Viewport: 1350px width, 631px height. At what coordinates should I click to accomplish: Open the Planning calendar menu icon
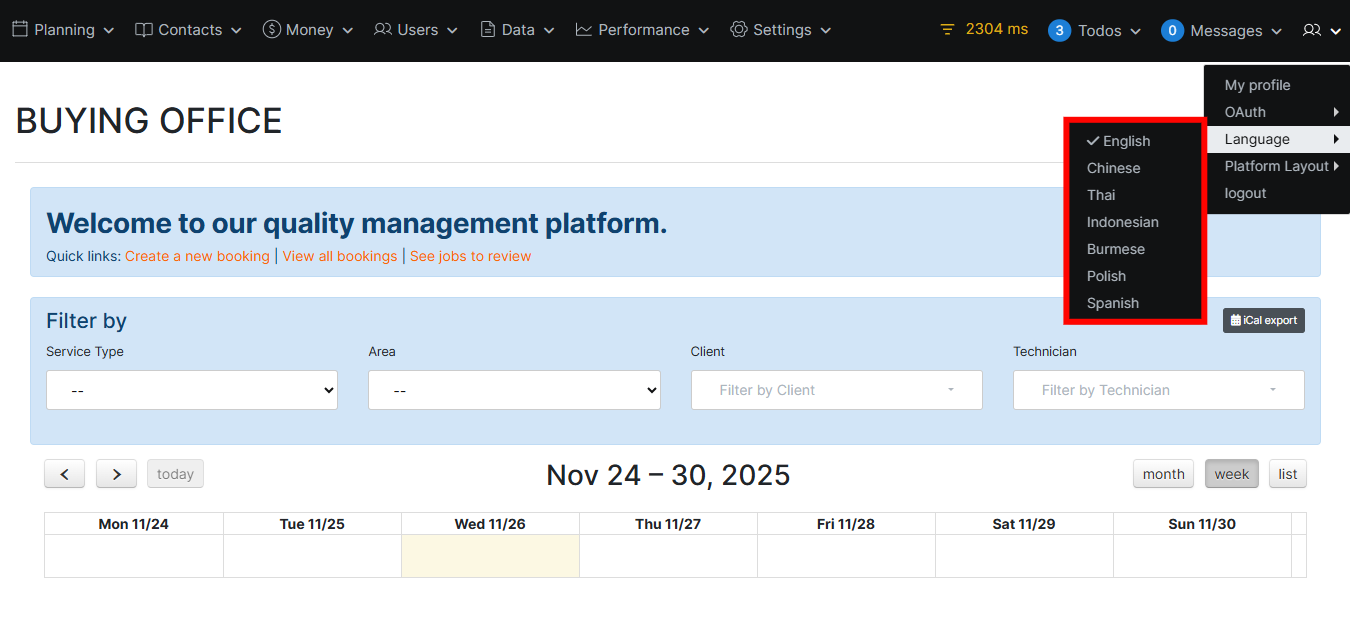[x=20, y=30]
